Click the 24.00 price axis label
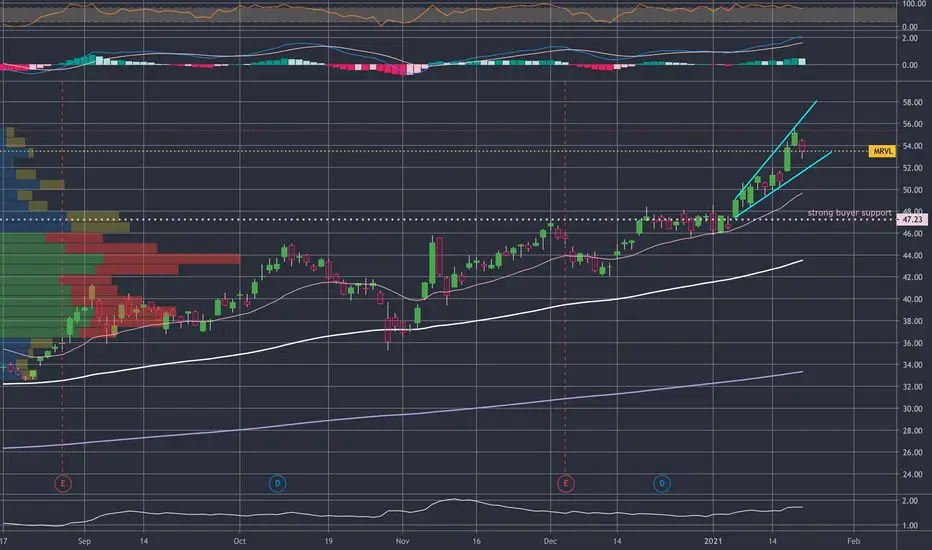 point(912,474)
